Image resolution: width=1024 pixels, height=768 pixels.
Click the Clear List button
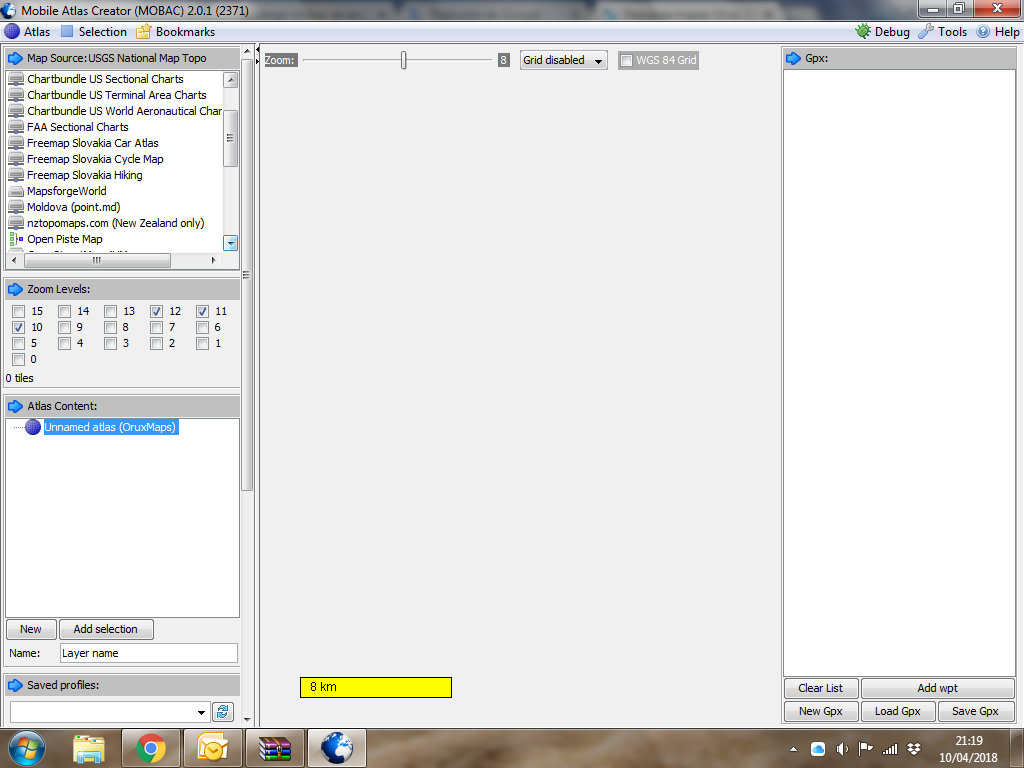click(x=820, y=688)
